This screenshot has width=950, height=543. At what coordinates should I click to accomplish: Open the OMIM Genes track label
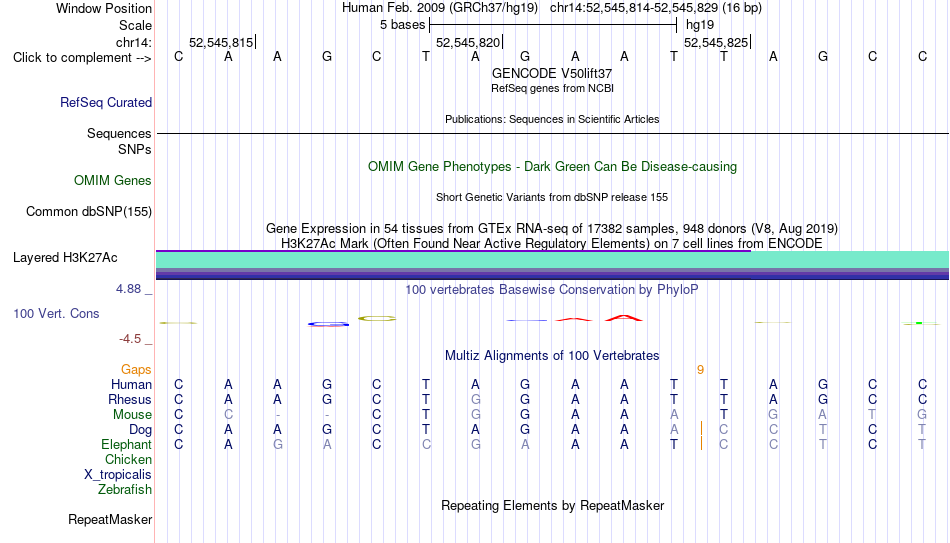pos(112,181)
